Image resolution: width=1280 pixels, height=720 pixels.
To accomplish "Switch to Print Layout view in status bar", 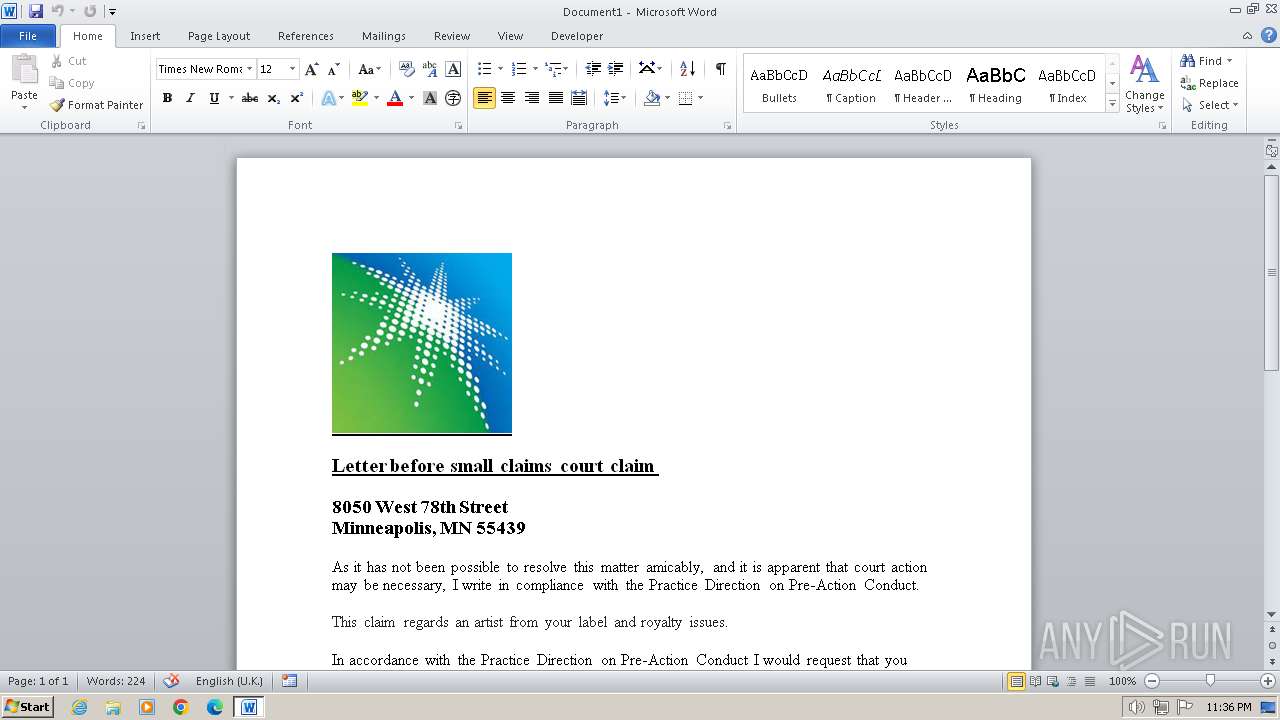I will [x=1016, y=681].
